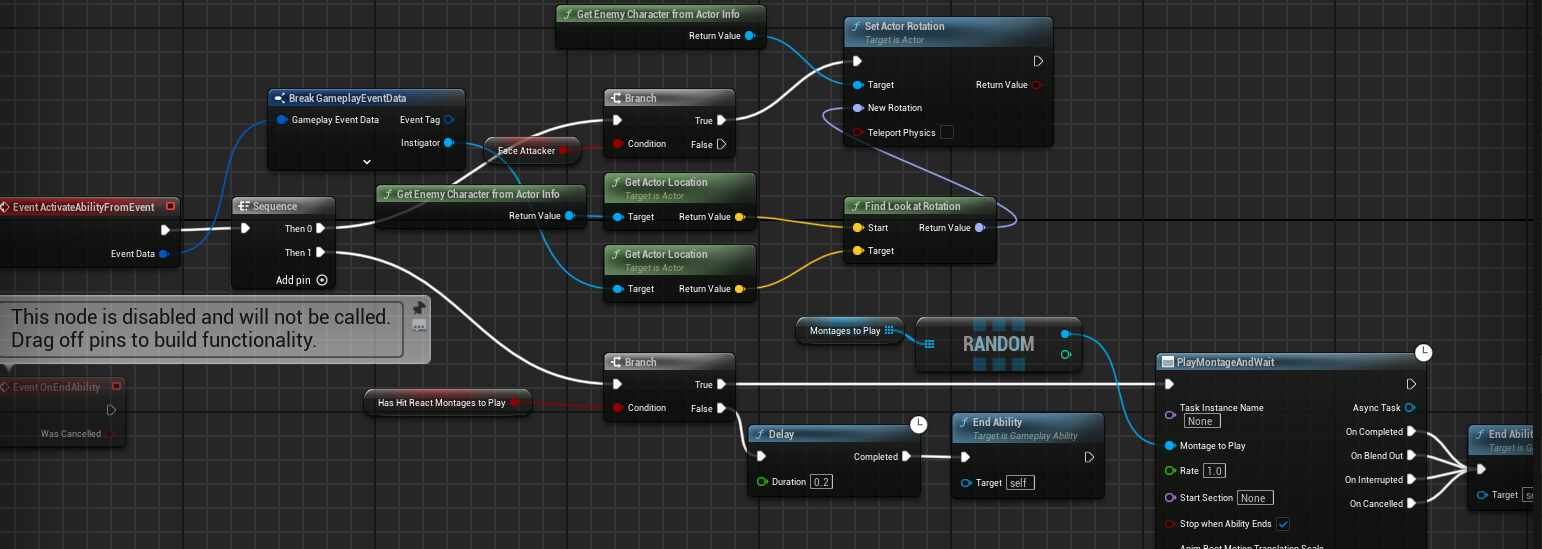The height and width of the screenshot is (549, 1542).
Task: Click the Async Task output pin
Action: 1410,408
